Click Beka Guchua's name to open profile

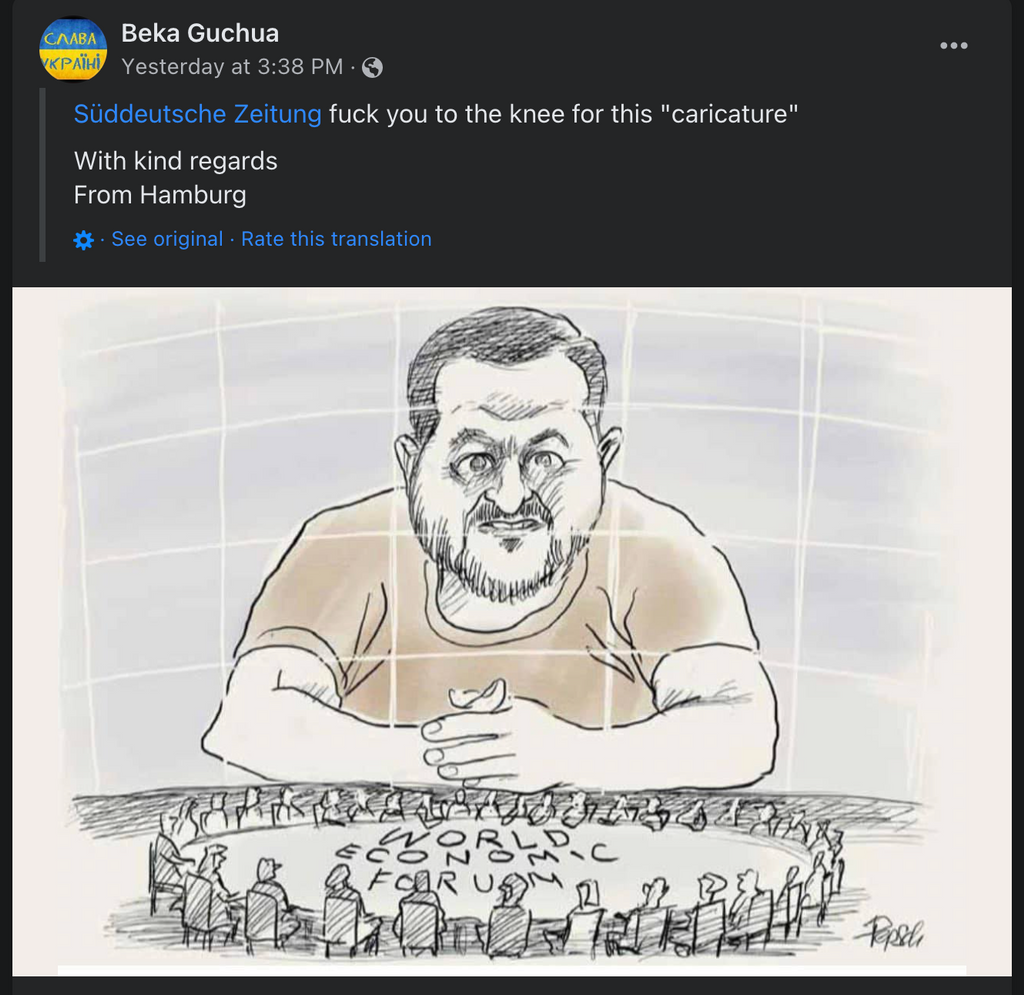199,32
